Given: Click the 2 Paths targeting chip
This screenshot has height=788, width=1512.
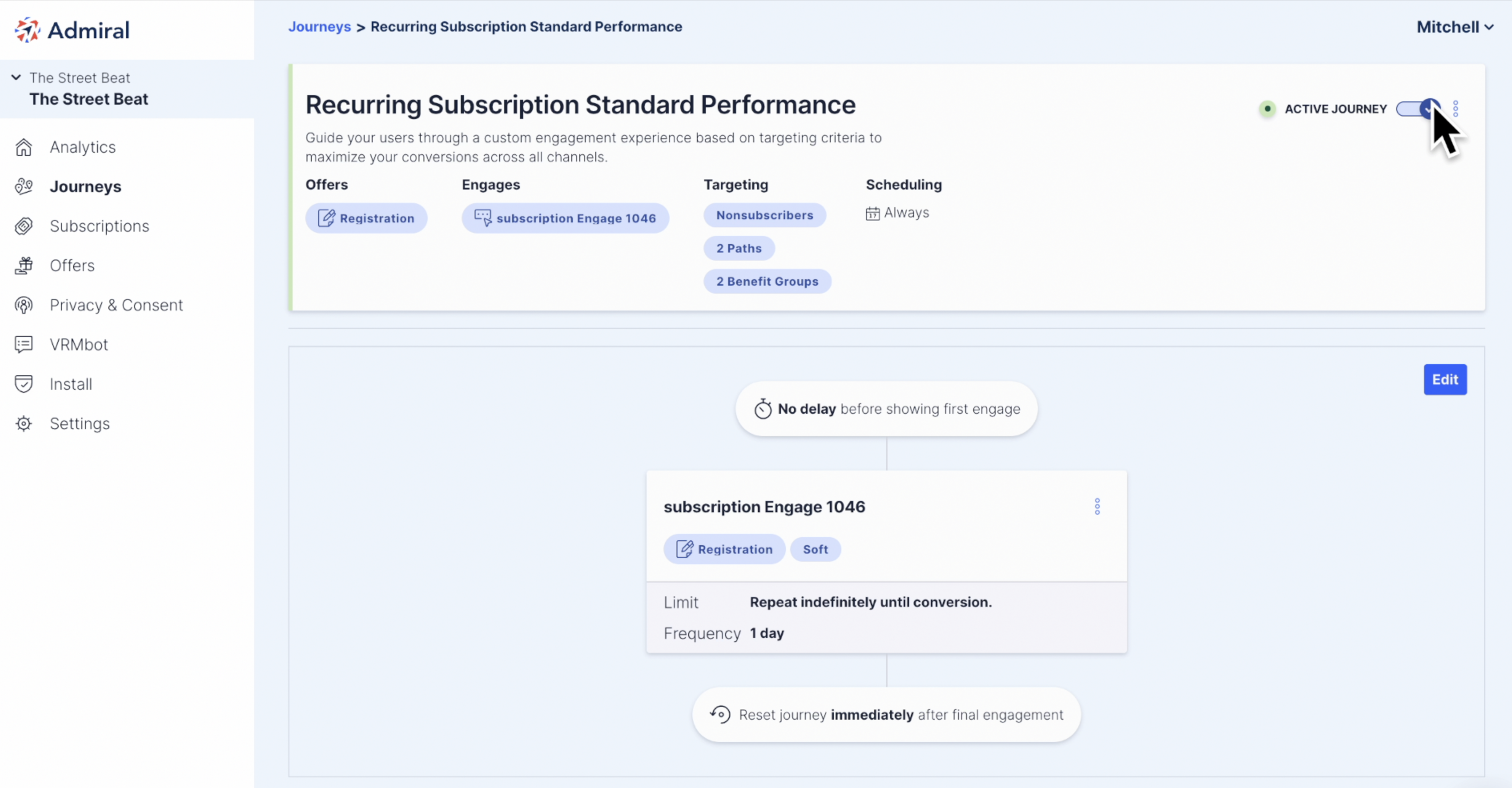Looking at the screenshot, I should pos(739,248).
